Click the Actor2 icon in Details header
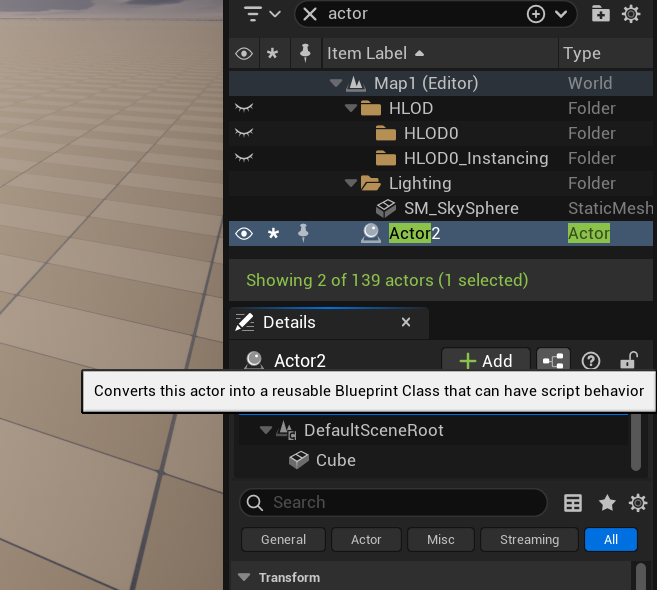Screen dimensions: 657x590 tap(254, 360)
